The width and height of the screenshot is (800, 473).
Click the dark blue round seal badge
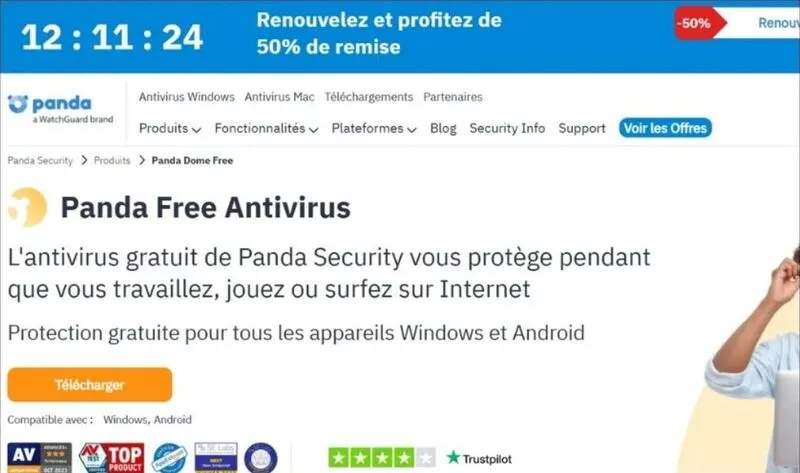click(261, 458)
